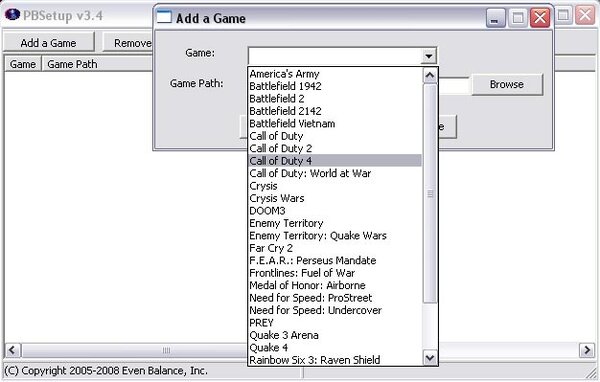Image resolution: width=600 pixels, height=382 pixels.
Task: Click the game list scrollbar thumb
Action: 430,194
